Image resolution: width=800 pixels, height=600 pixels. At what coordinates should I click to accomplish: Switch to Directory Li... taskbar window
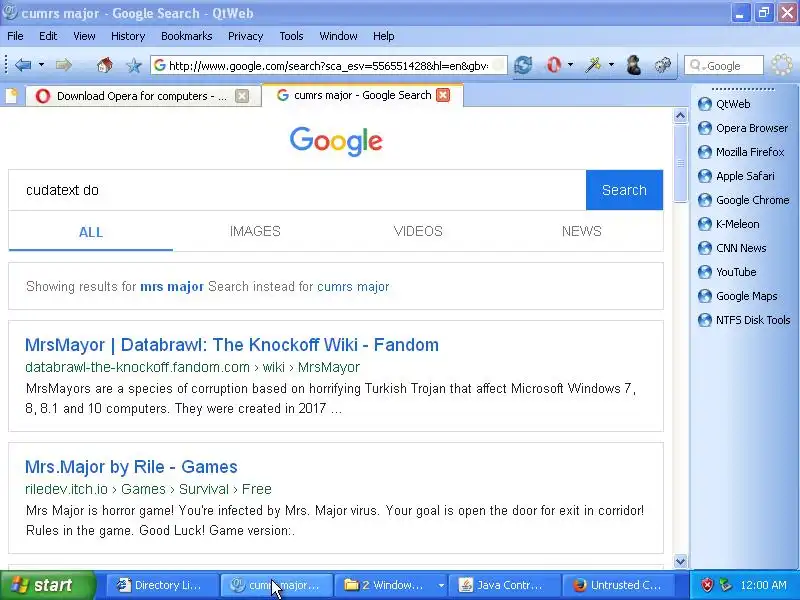click(x=162, y=585)
